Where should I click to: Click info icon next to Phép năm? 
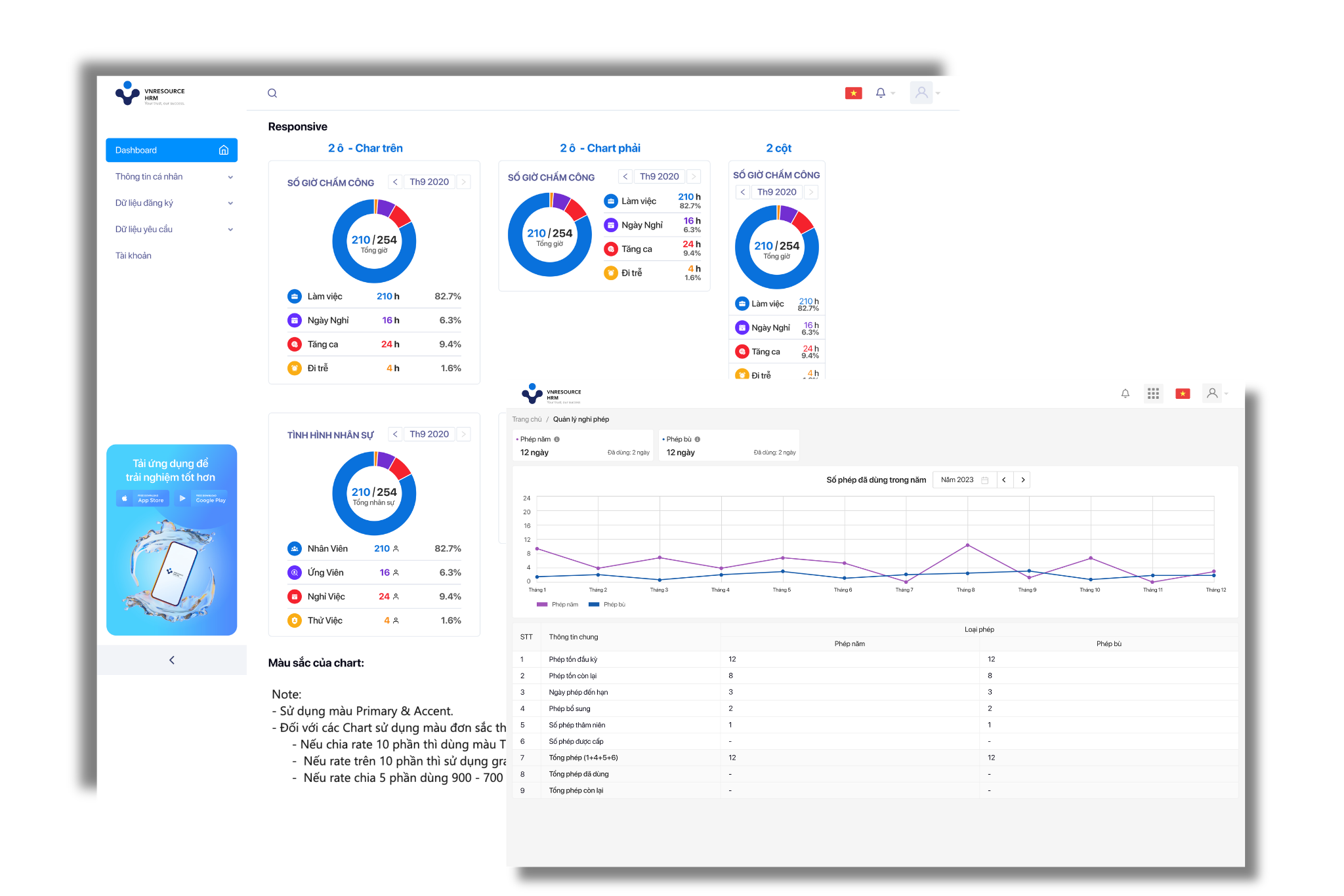tap(556, 439)
